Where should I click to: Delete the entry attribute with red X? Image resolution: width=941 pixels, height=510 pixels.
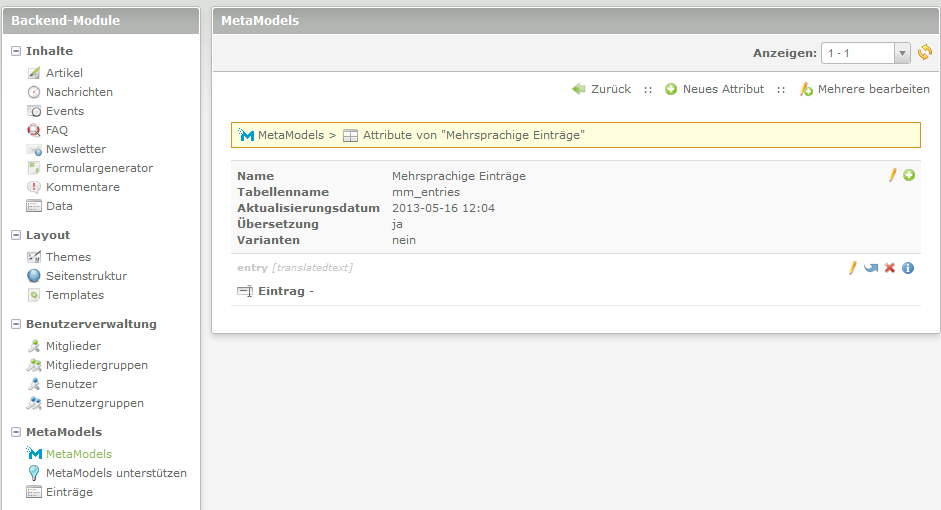click(890, 268)
